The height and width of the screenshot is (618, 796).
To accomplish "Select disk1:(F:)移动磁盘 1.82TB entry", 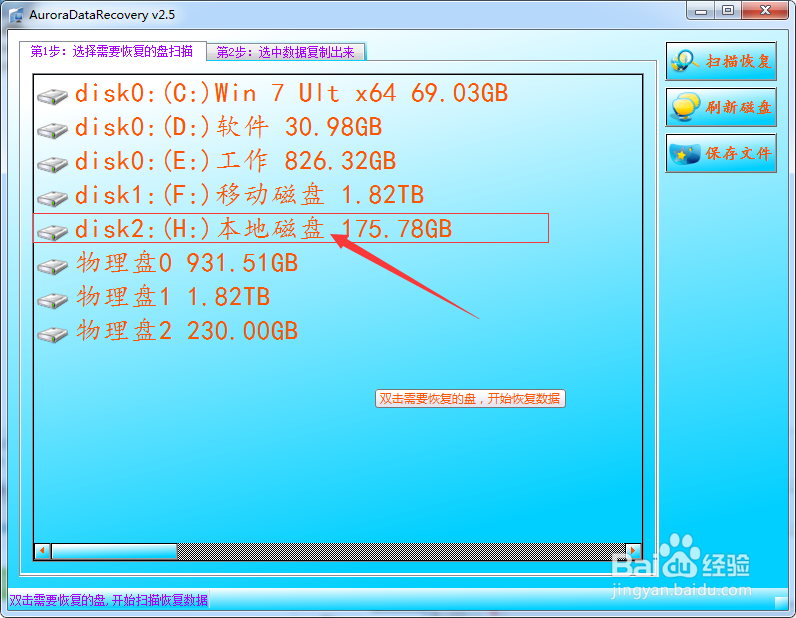I will (x=249, y=195).
